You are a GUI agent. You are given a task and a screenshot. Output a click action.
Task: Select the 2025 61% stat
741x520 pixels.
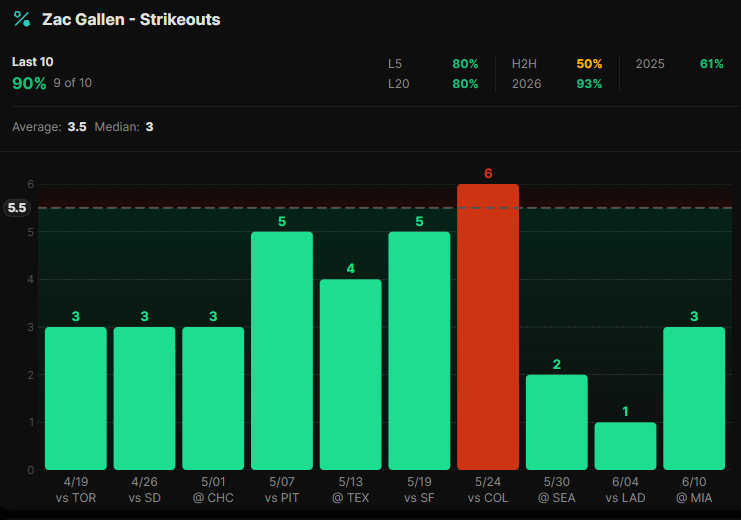[680, 64]
